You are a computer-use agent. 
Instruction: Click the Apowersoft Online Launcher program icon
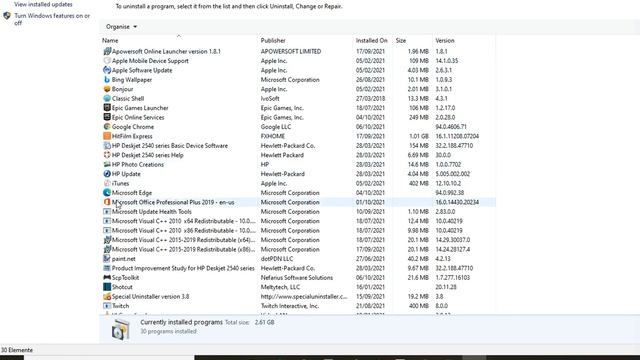click(x=107, y=51)
